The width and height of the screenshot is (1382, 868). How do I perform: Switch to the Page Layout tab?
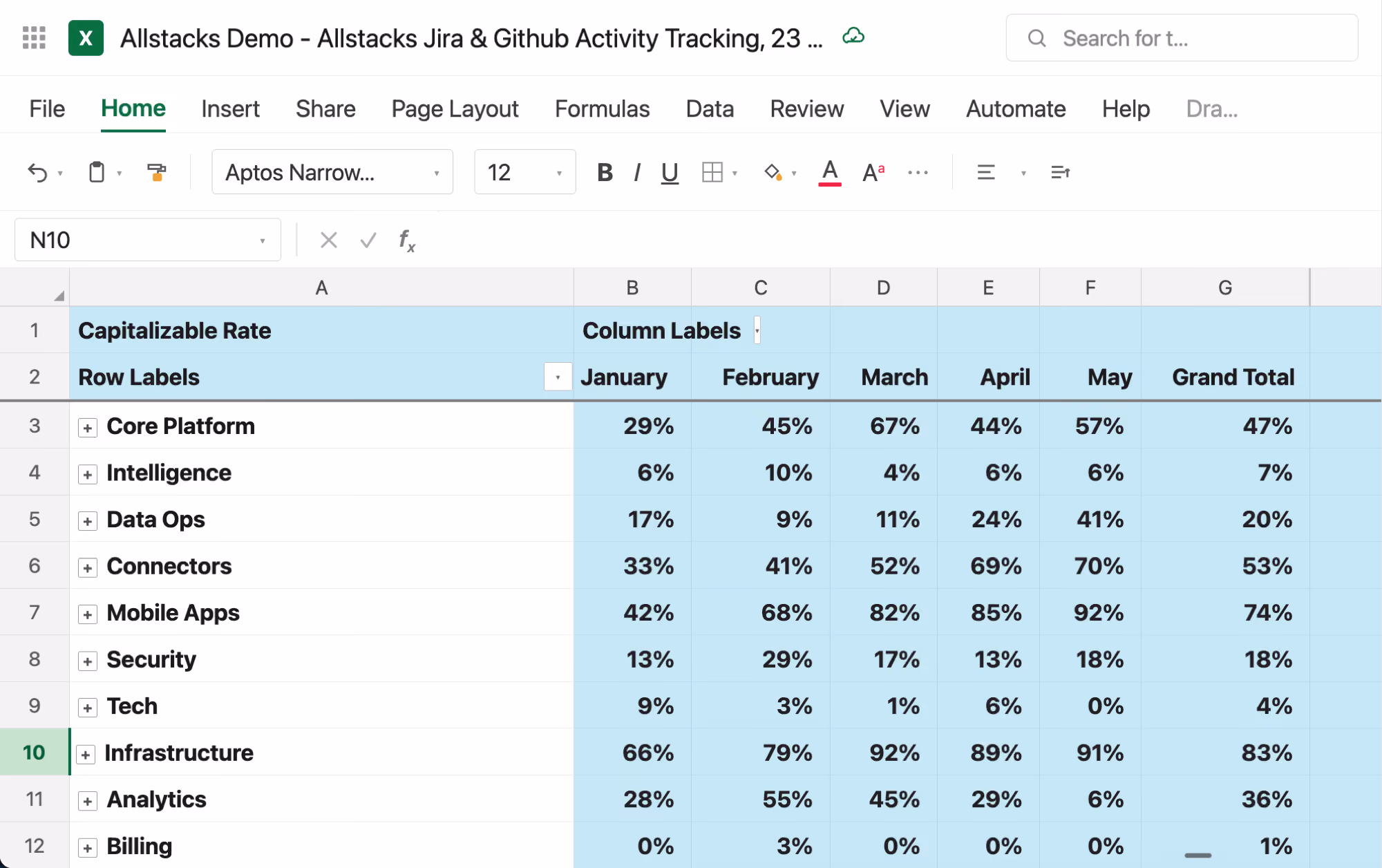pyautogui.click(x=455, y=108)
